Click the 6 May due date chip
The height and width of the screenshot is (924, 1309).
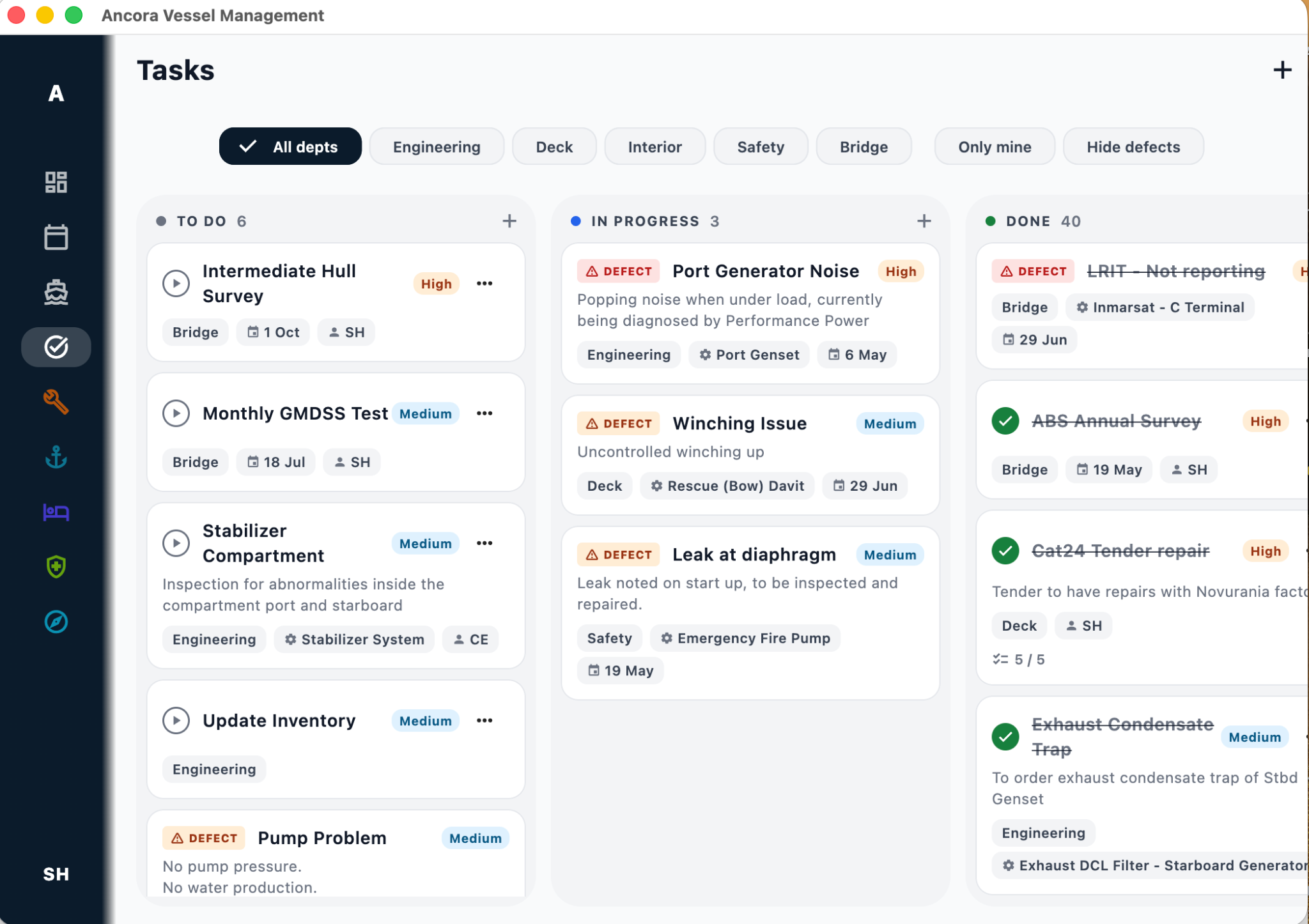click(857, 355)
